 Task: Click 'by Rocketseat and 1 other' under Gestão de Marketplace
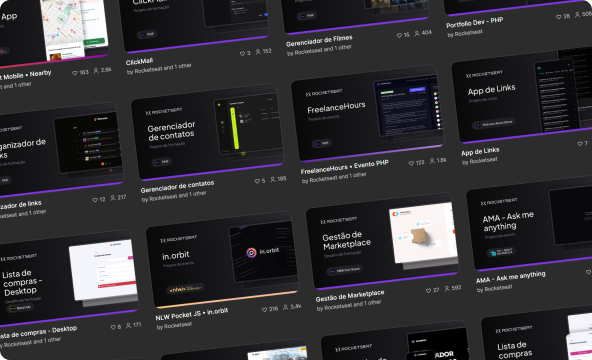point(349,305)
